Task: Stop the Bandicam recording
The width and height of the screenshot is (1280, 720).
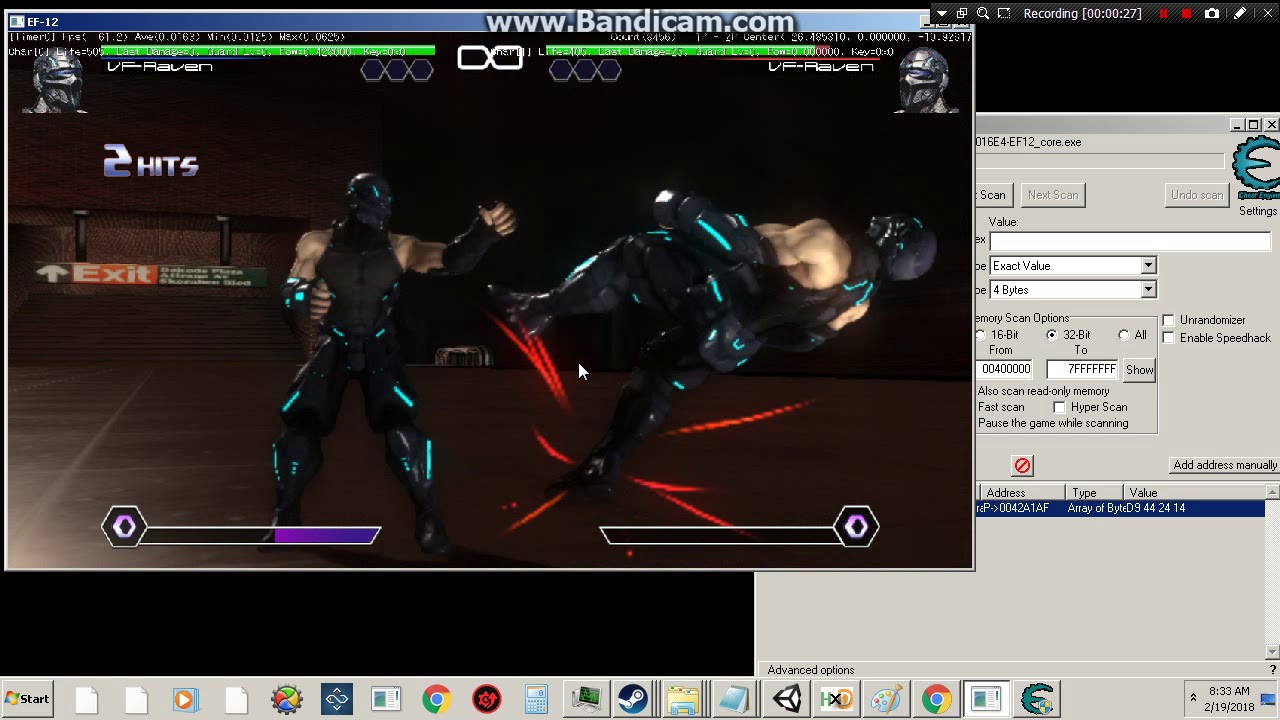Action: (x=1187, y=14)
